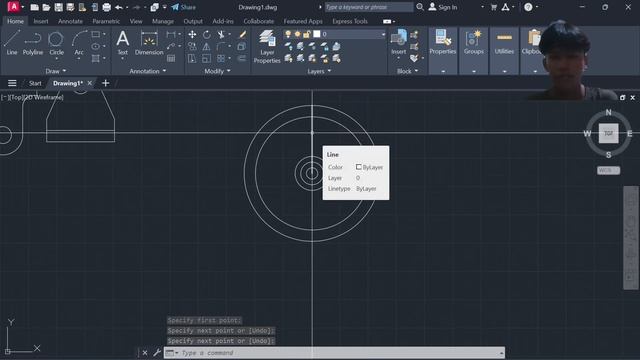Select the Offset tool
640x360 pixels.
click(x=242, y=58)
